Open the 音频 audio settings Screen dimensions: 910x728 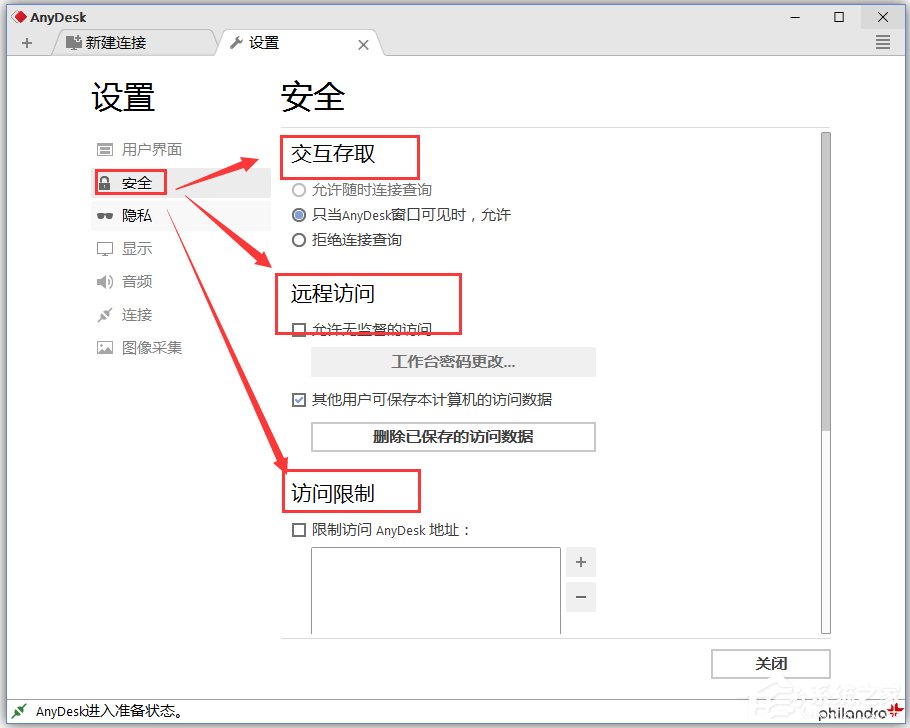[x=135, y=281]
